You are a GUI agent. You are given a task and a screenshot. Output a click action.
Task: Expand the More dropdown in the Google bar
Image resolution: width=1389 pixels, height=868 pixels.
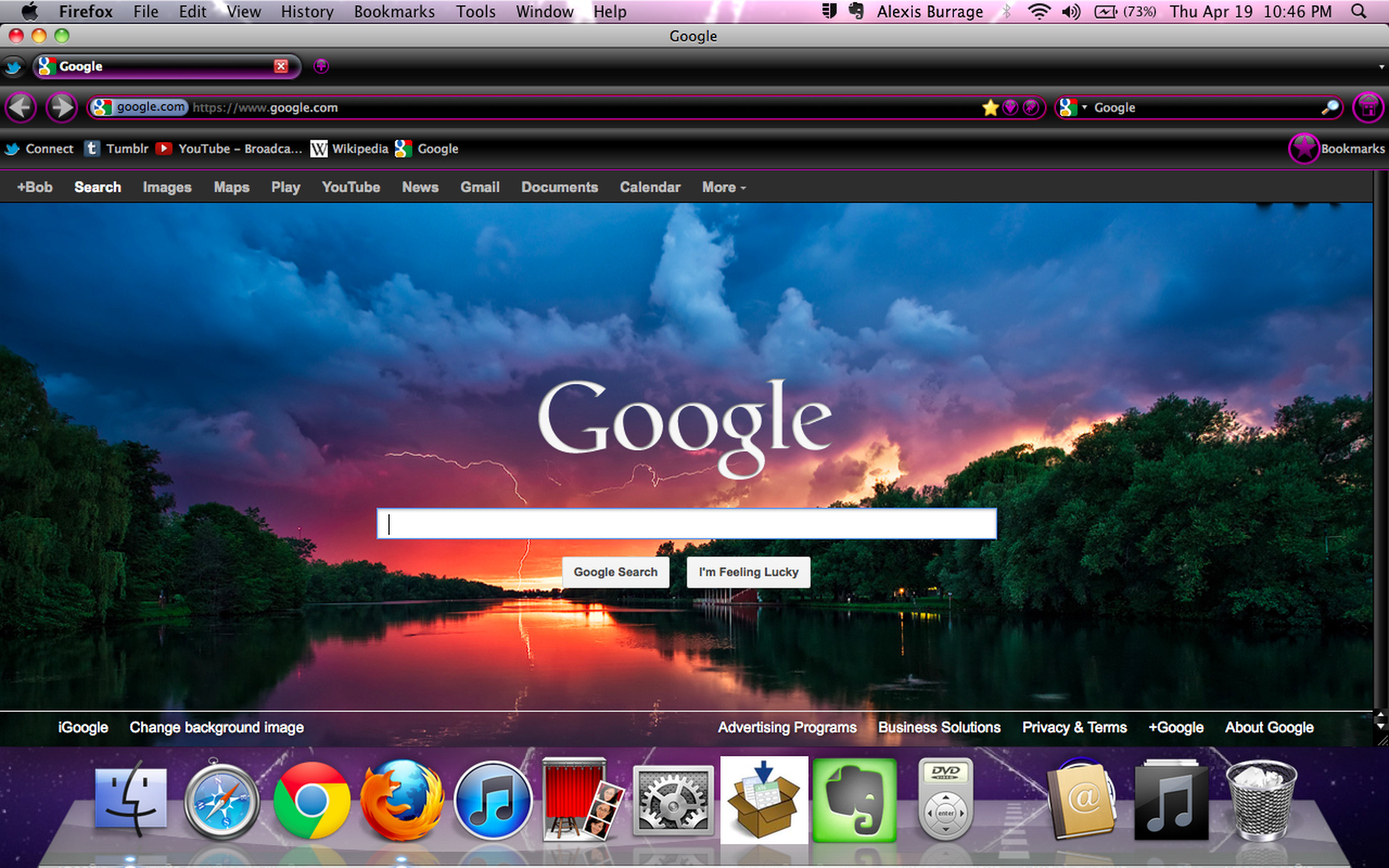[724, 187]
